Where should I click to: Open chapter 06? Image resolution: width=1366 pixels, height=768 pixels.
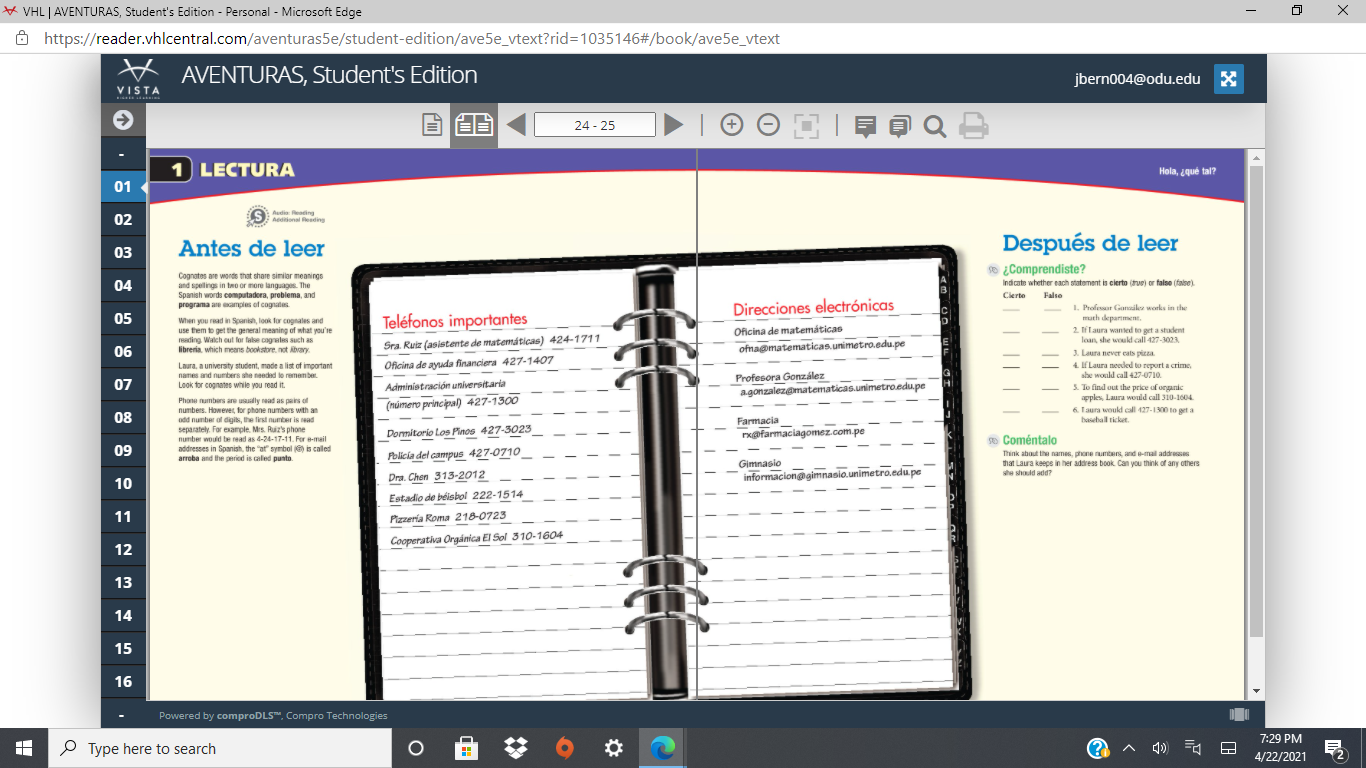pos(123,352)
